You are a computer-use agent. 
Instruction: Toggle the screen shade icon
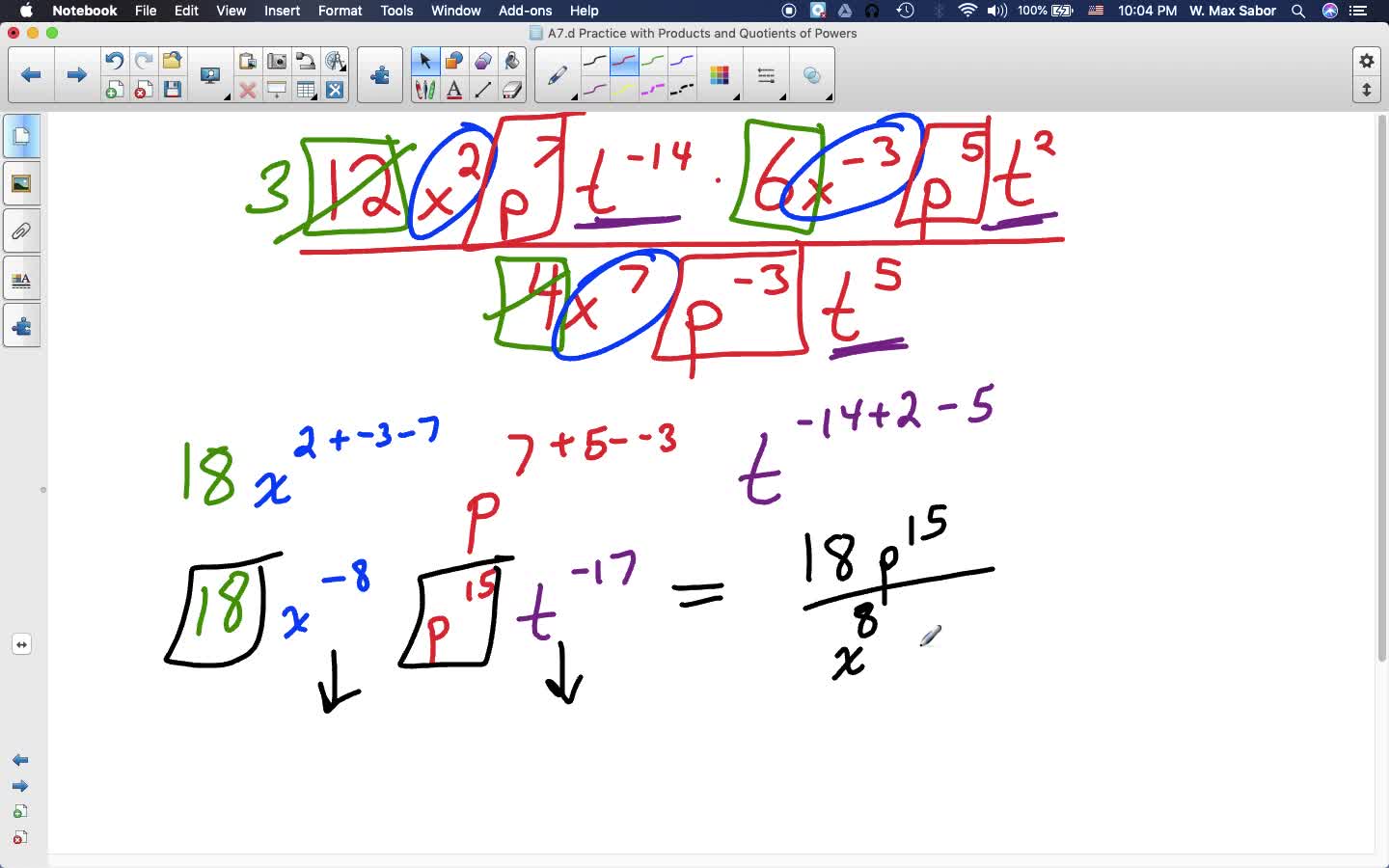(x=276, y=90)
